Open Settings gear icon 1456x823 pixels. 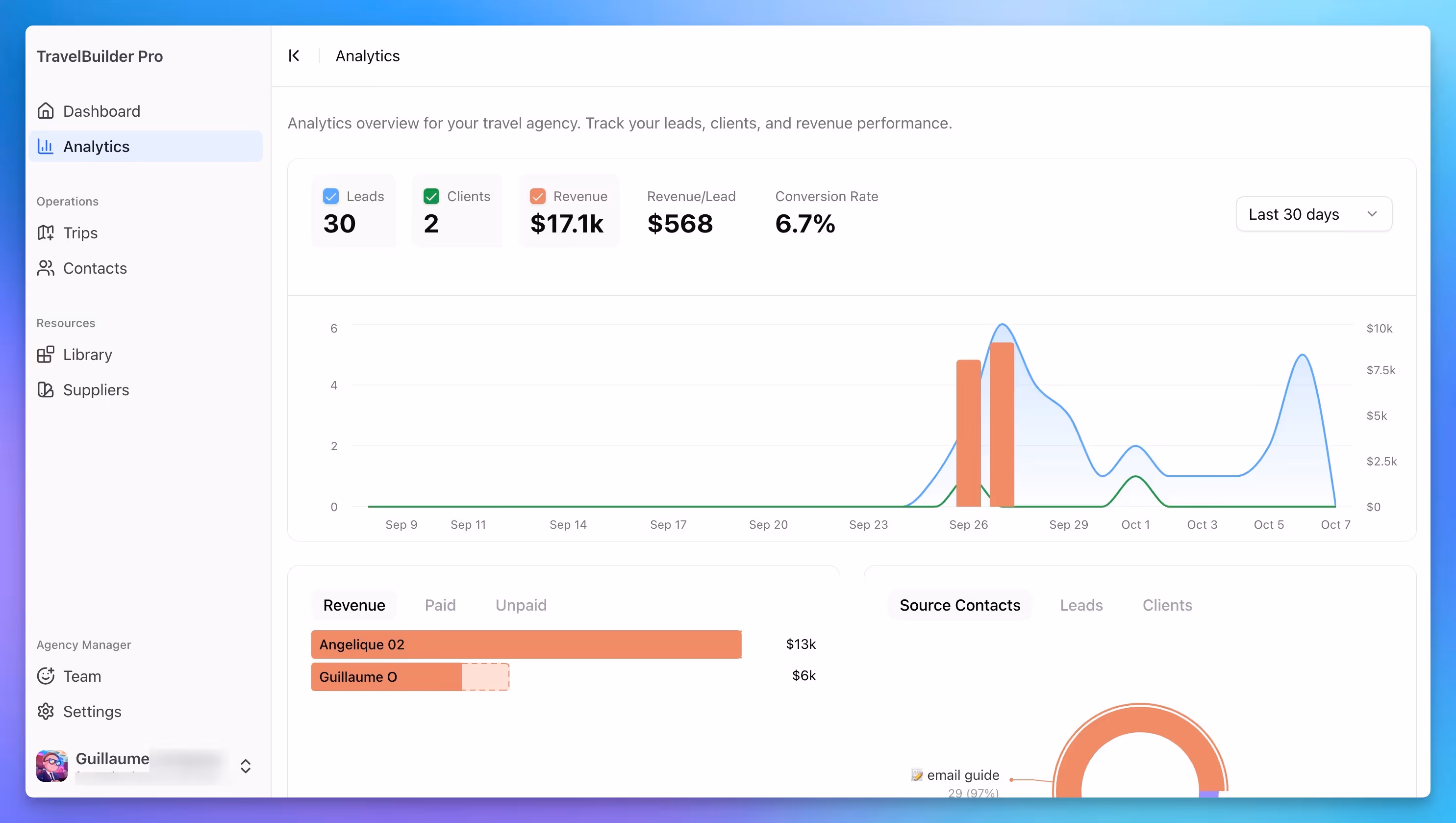coord(45,712)
